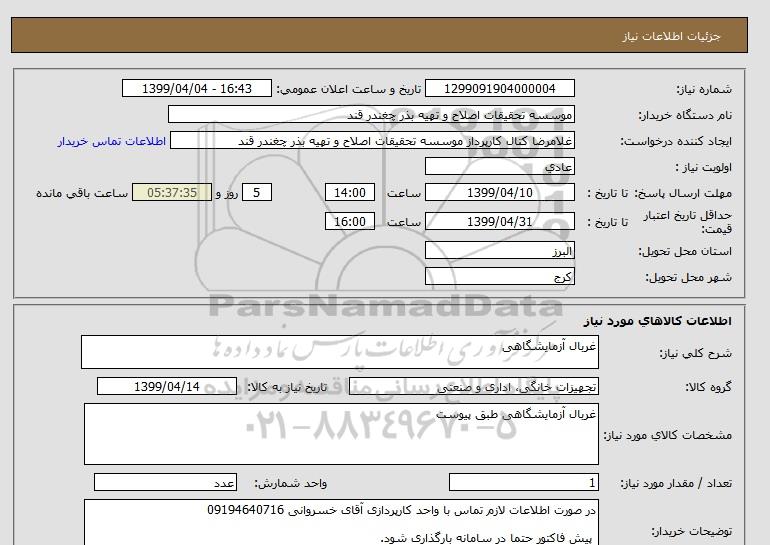Viewport: 770px width, 545px height.
Task: Click the تعداد / مقدار مورد نیاز label
Action: (676, 484)
